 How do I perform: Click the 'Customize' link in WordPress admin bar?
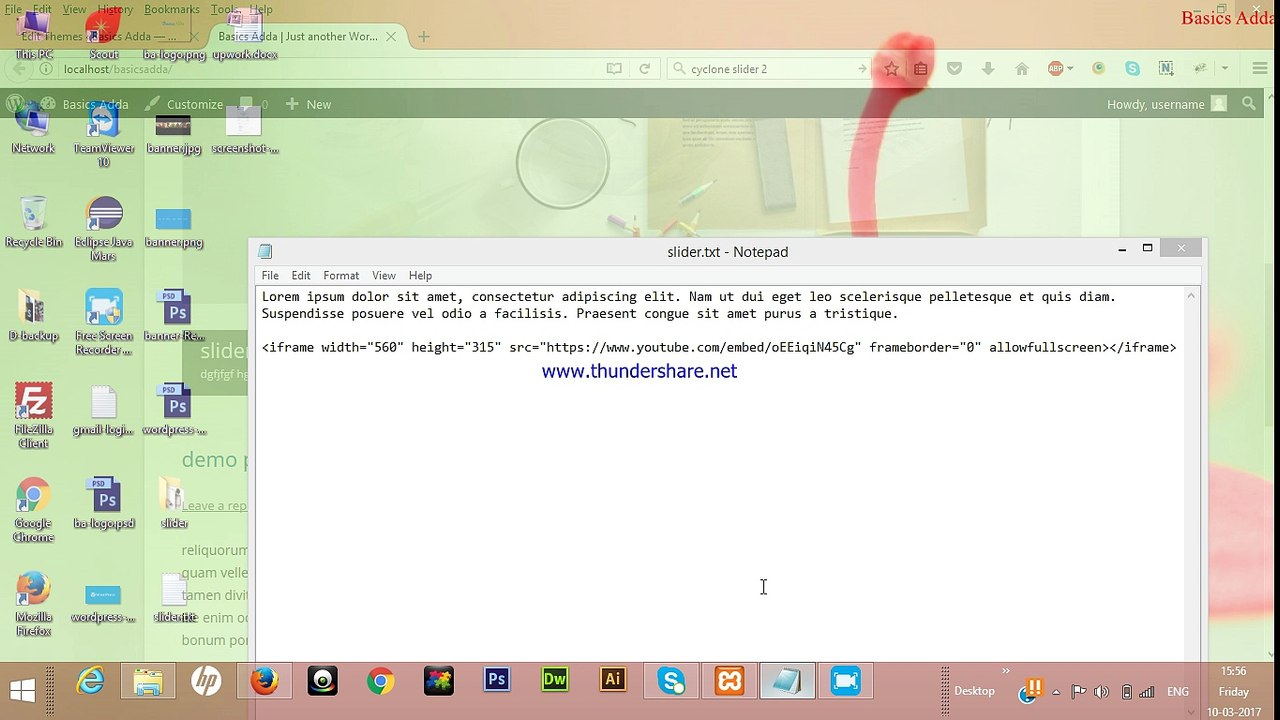click(x=184, y=104)
